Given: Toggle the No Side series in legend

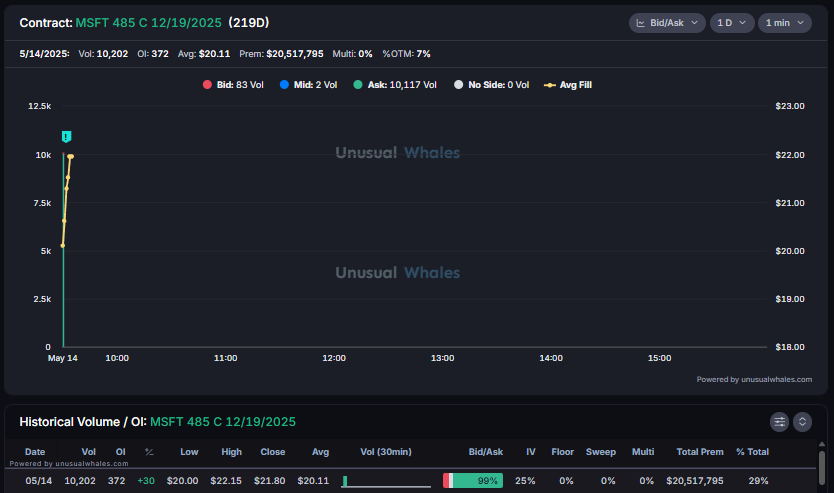Looking at the screenshot, I should point(491,85).
